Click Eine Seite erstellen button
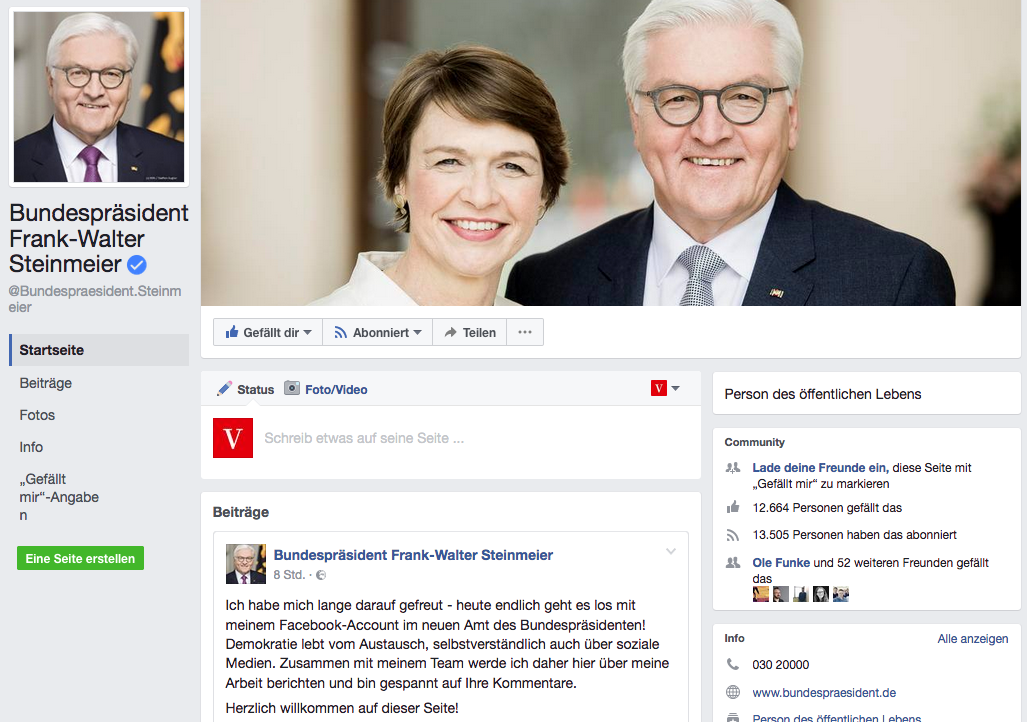Screen dimensions: 1027x722 coord(81,558)
